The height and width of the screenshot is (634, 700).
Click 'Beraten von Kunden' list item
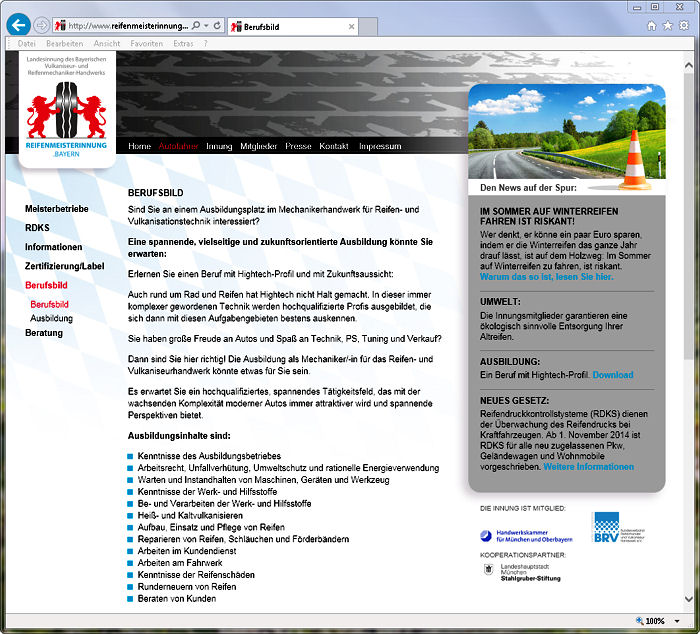tap(177, 599)
